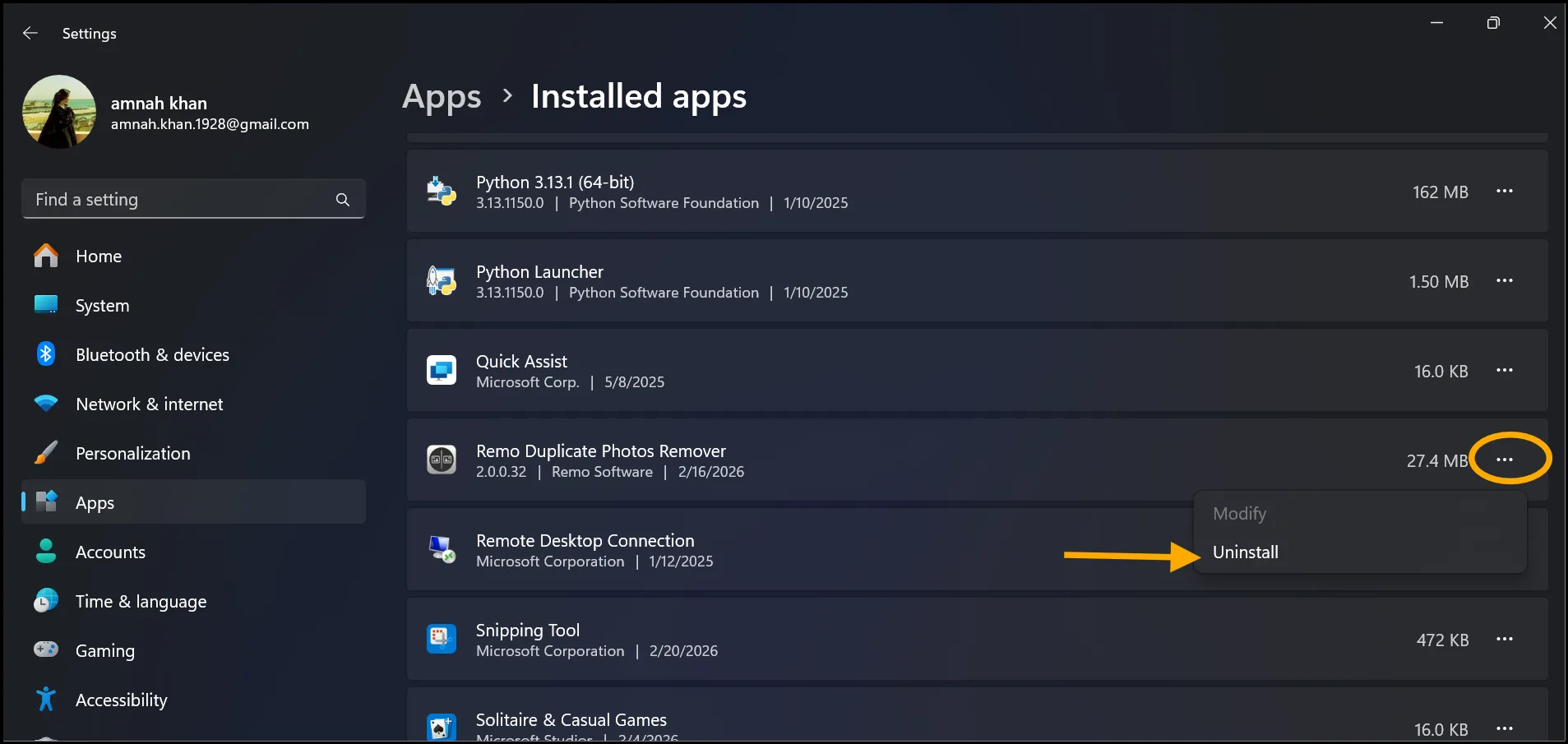Screen dimensions: 1568x744
Task: Click the Remote Desktop Connection icon
Action: click(442, 549)
